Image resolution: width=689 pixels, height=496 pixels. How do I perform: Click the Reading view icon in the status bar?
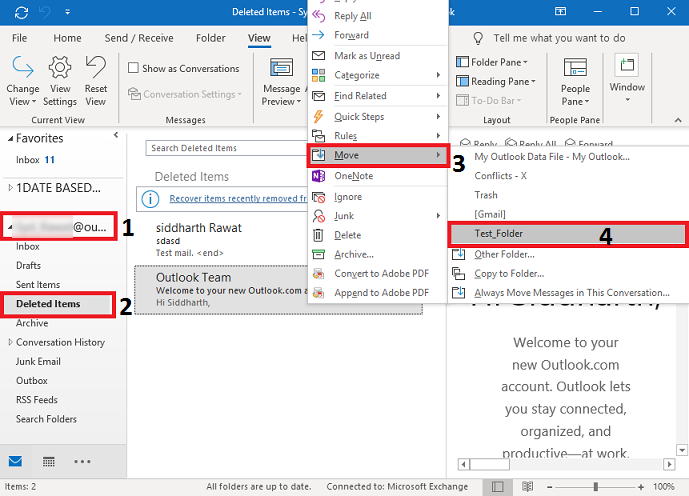click(x=527, y=486)
